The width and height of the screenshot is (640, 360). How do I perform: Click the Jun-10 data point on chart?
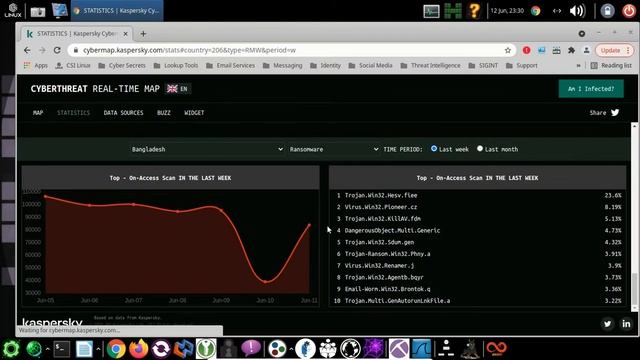click(x=266, y=282)
